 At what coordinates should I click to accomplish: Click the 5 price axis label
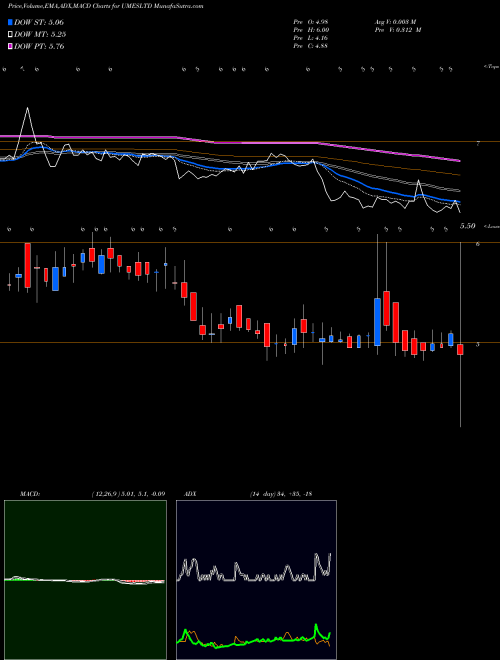click(478, 344)
